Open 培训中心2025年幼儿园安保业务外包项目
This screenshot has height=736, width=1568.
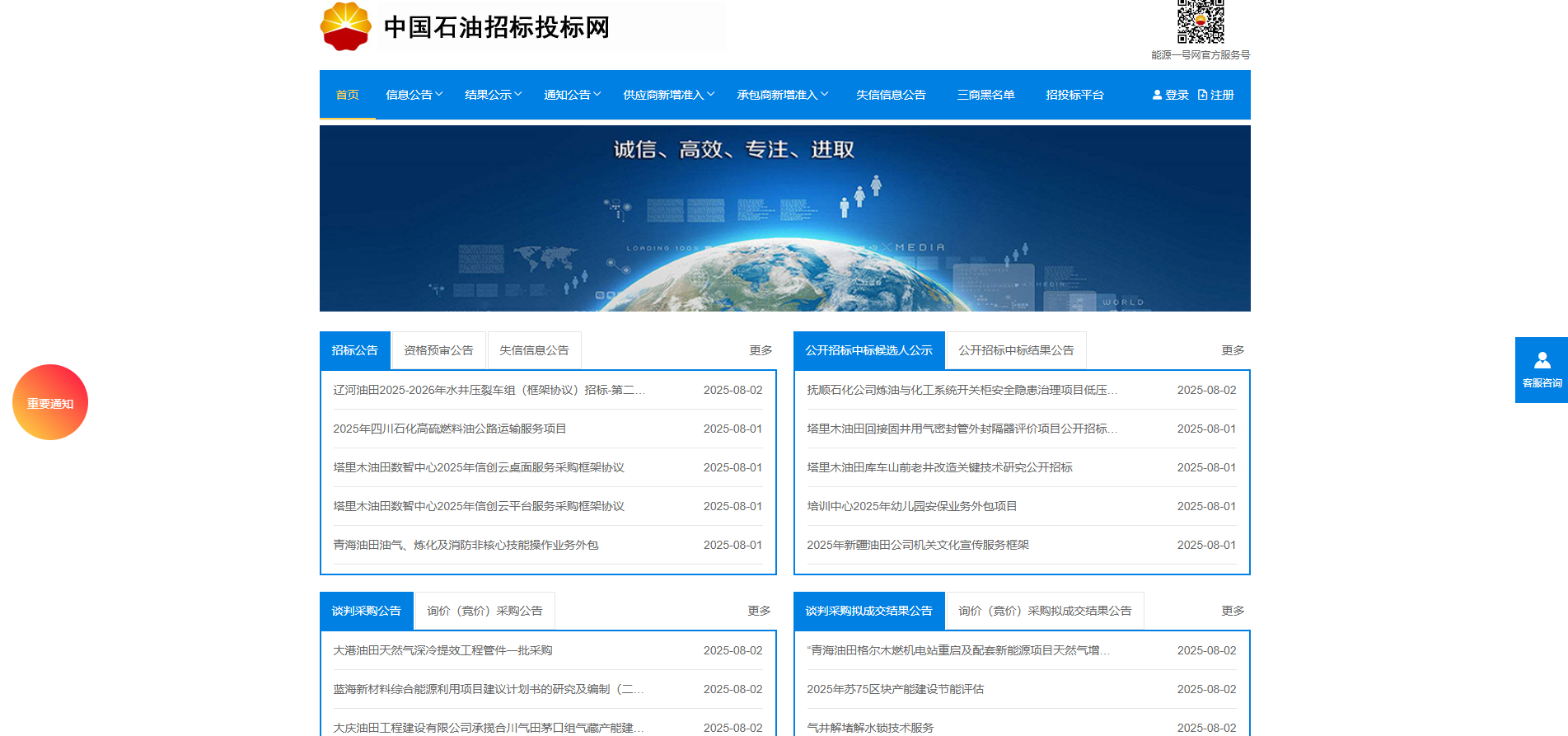tap(912, 506)
